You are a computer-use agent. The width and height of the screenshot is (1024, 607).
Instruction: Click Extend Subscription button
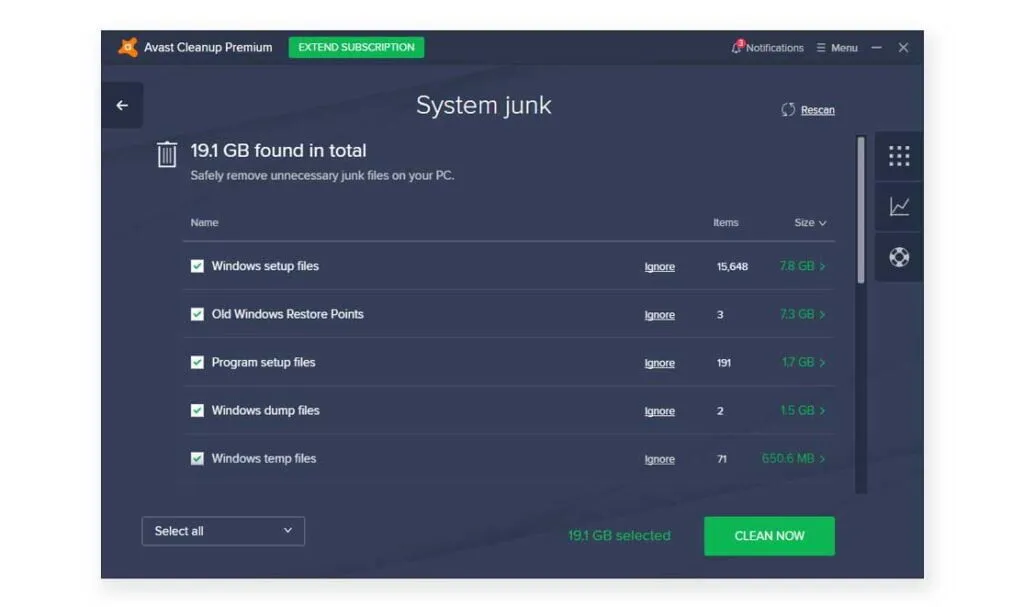coord(356,47)
